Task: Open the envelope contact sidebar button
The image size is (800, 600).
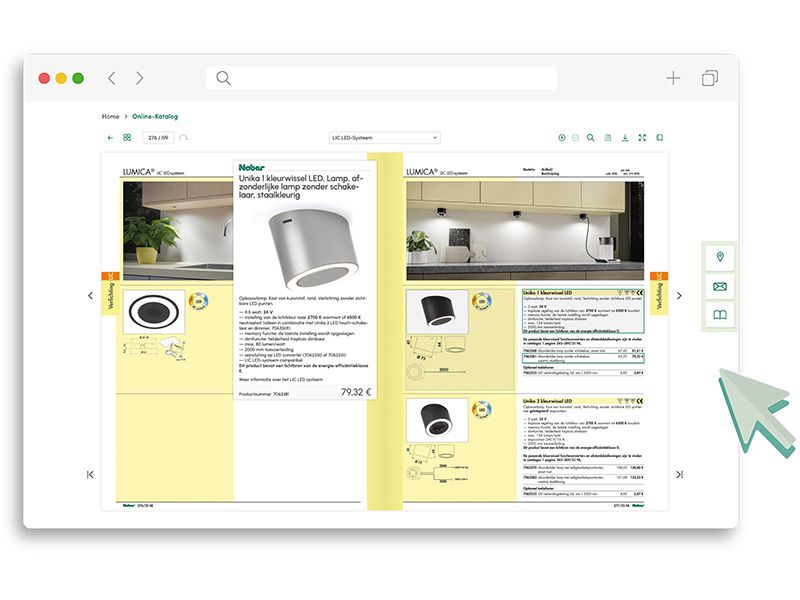Action: pos(720,286)
